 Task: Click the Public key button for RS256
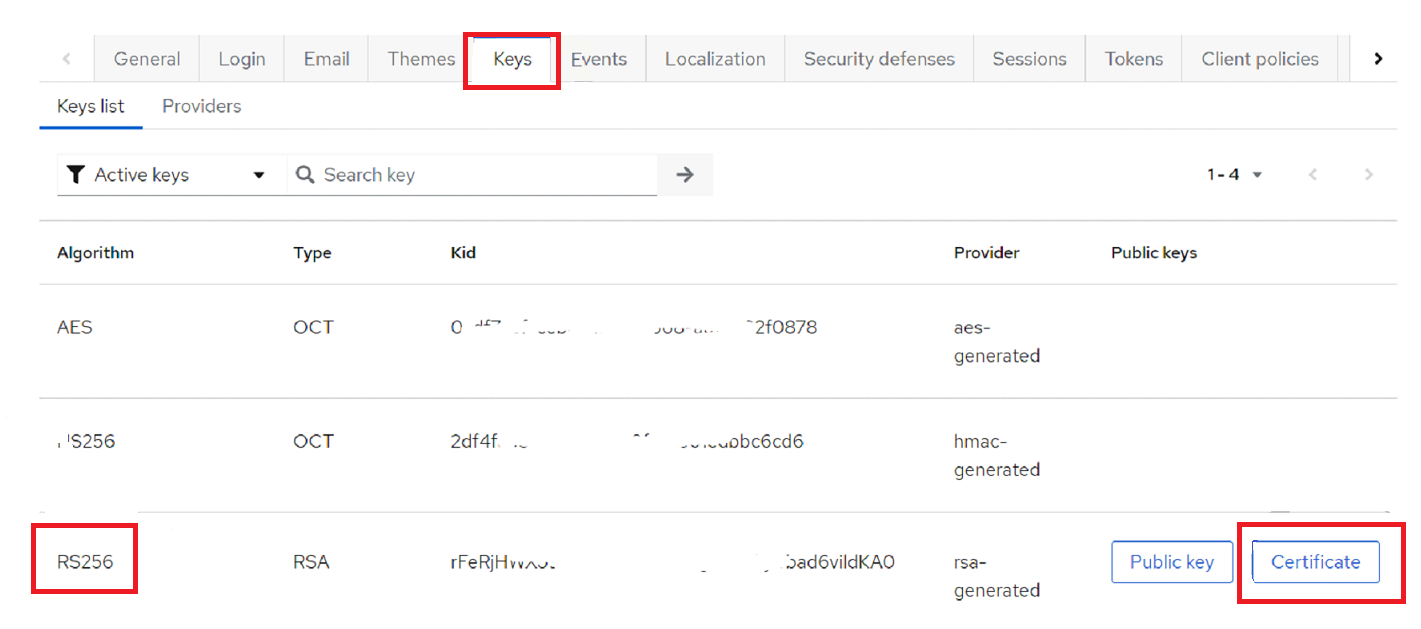[1171, 562]
